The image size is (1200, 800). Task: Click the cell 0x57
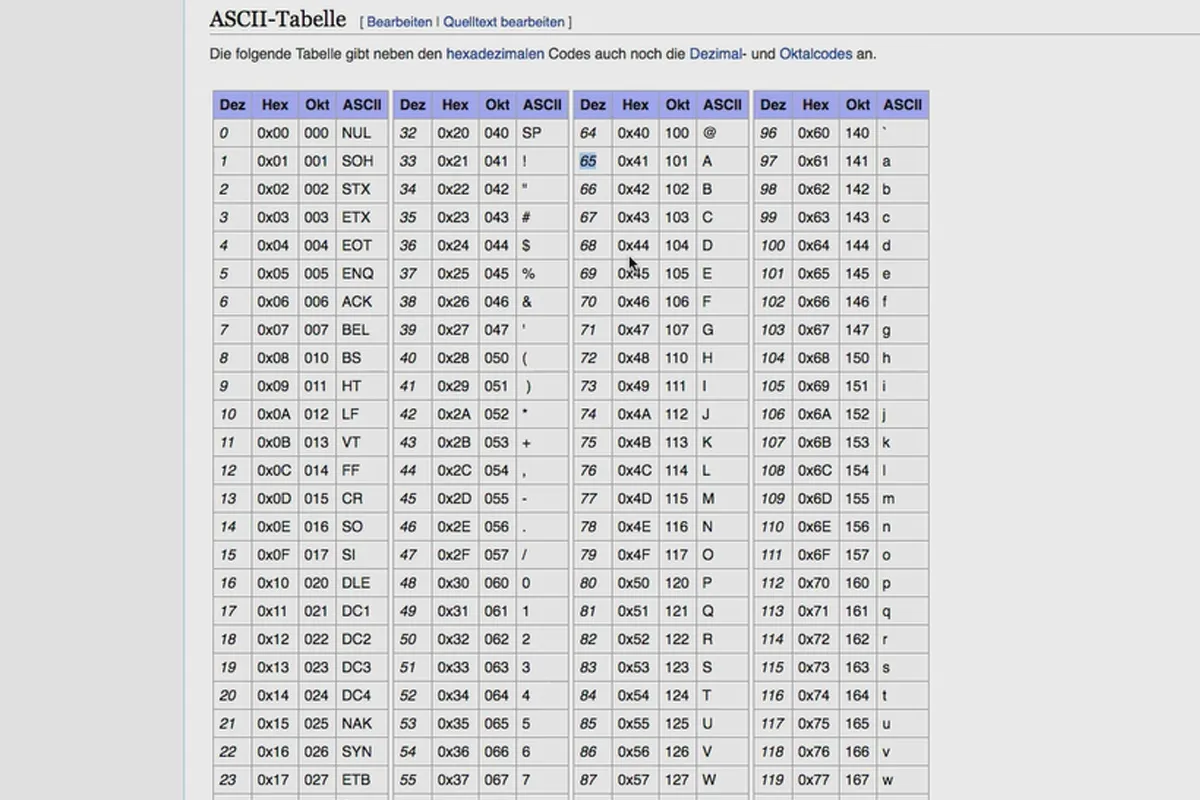634,779
